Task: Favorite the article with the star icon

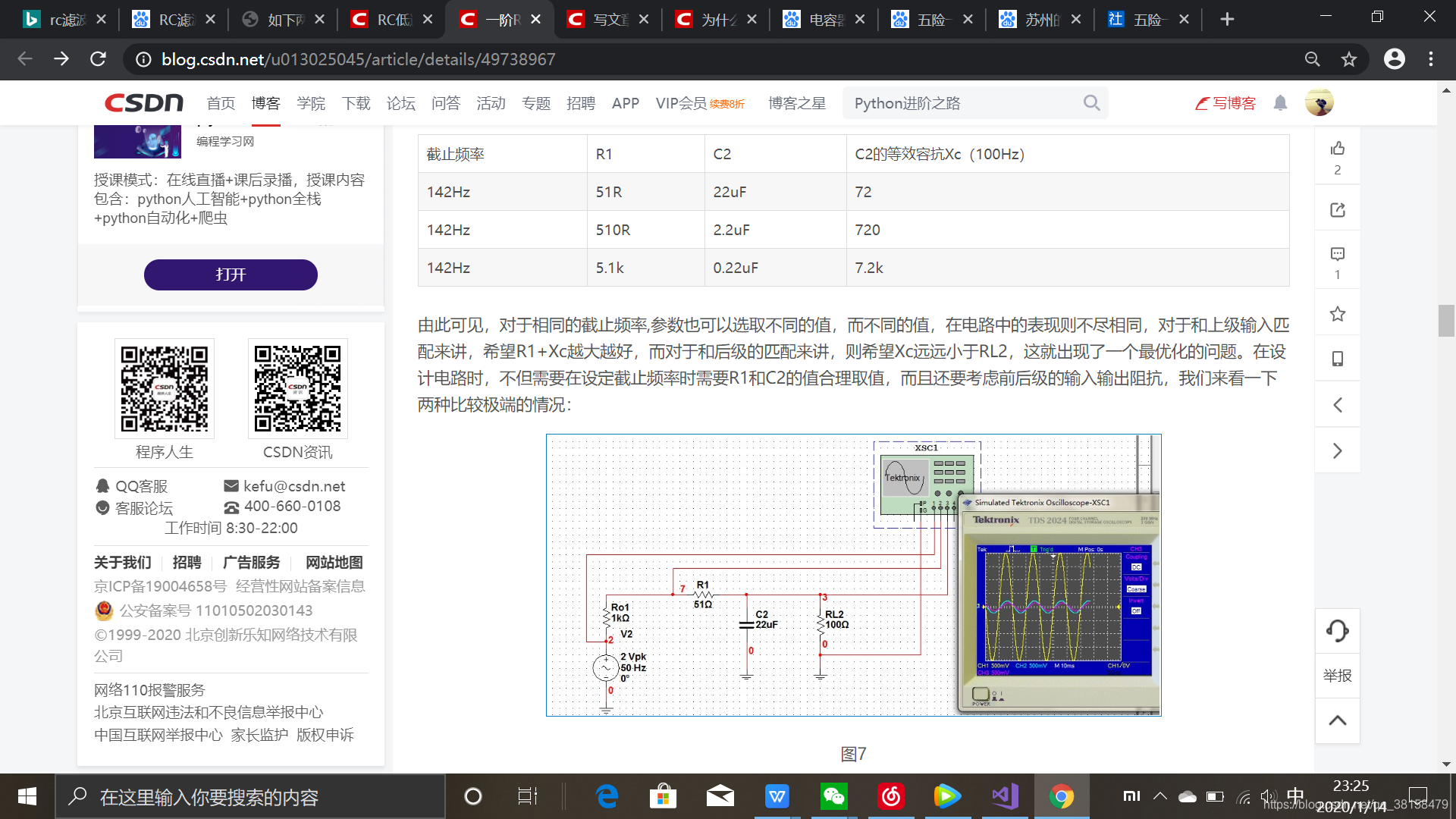Action: coord(1337,313)
